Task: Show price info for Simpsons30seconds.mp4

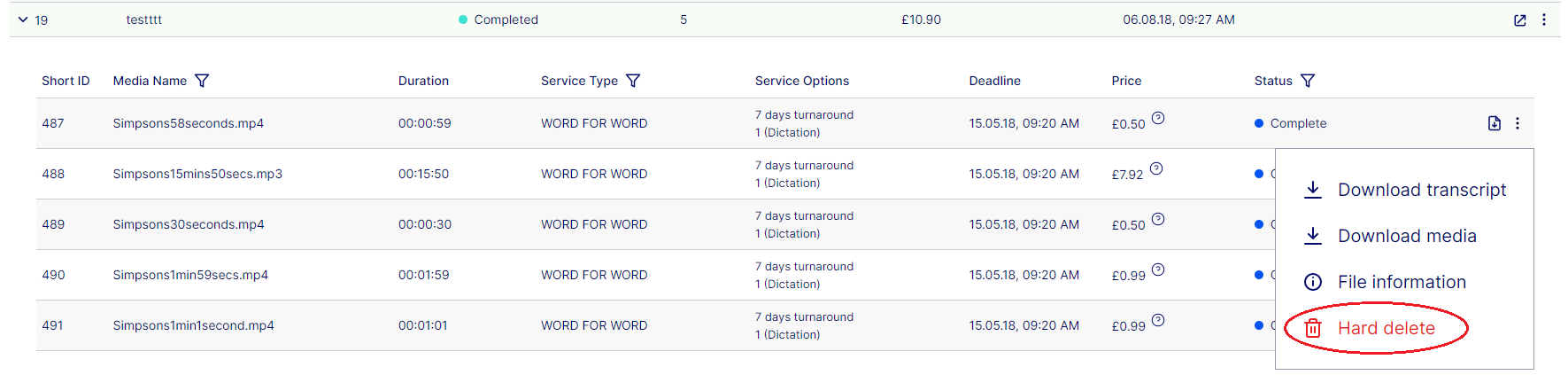Action: [1158, 219]
